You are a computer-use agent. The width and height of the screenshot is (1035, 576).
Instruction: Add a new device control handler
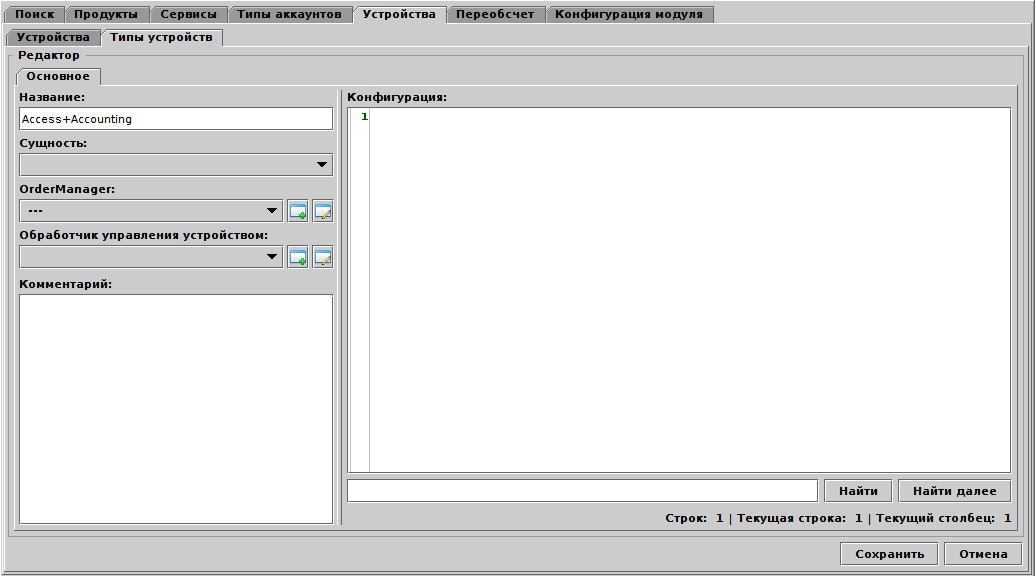298,257
